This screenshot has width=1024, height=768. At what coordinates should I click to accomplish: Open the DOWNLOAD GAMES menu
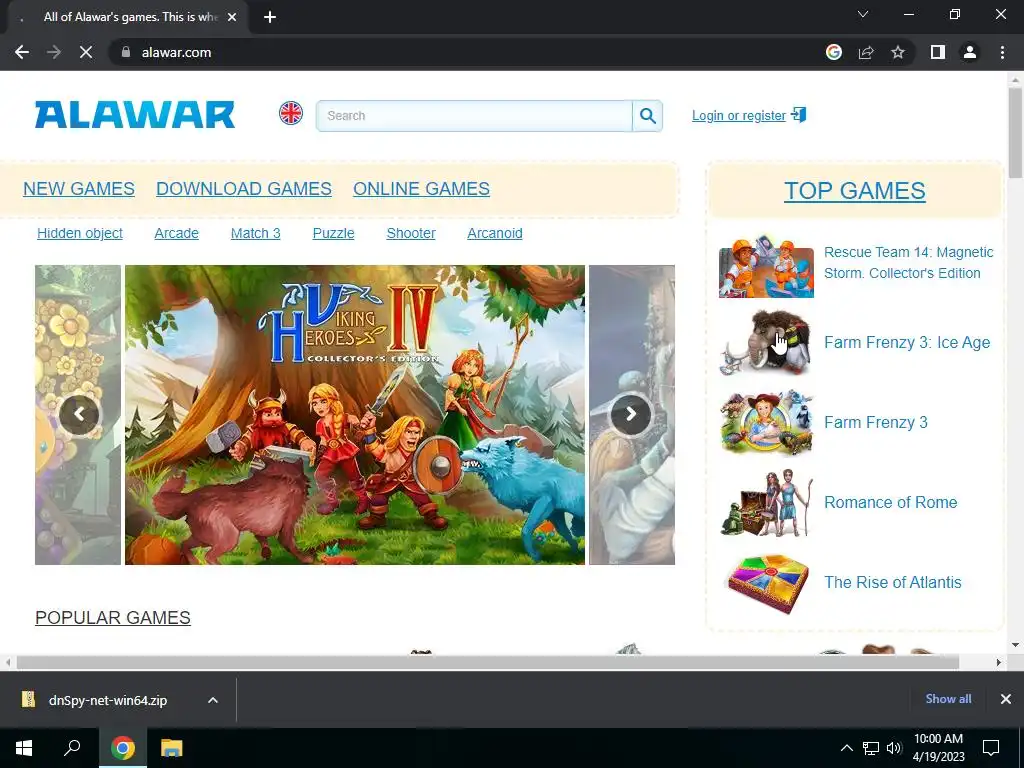click(x=244, y=189)
